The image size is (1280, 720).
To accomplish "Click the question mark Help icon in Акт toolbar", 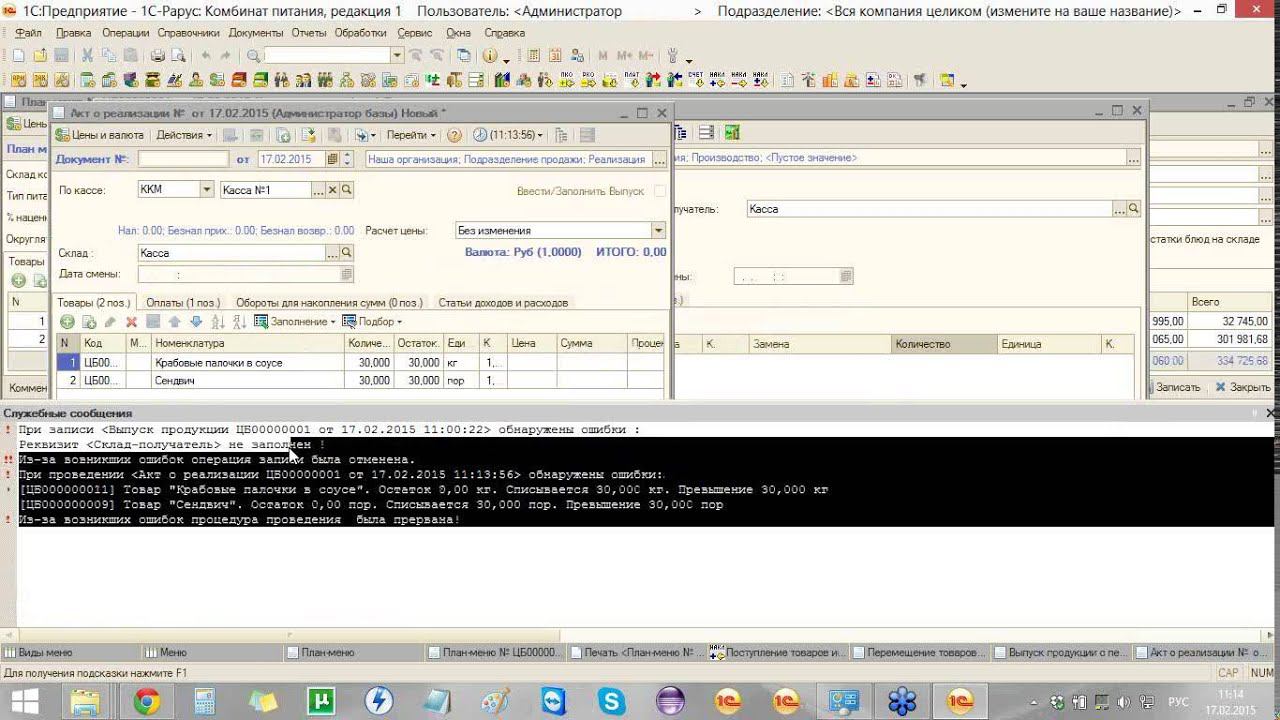I will [x=454, y=135].
